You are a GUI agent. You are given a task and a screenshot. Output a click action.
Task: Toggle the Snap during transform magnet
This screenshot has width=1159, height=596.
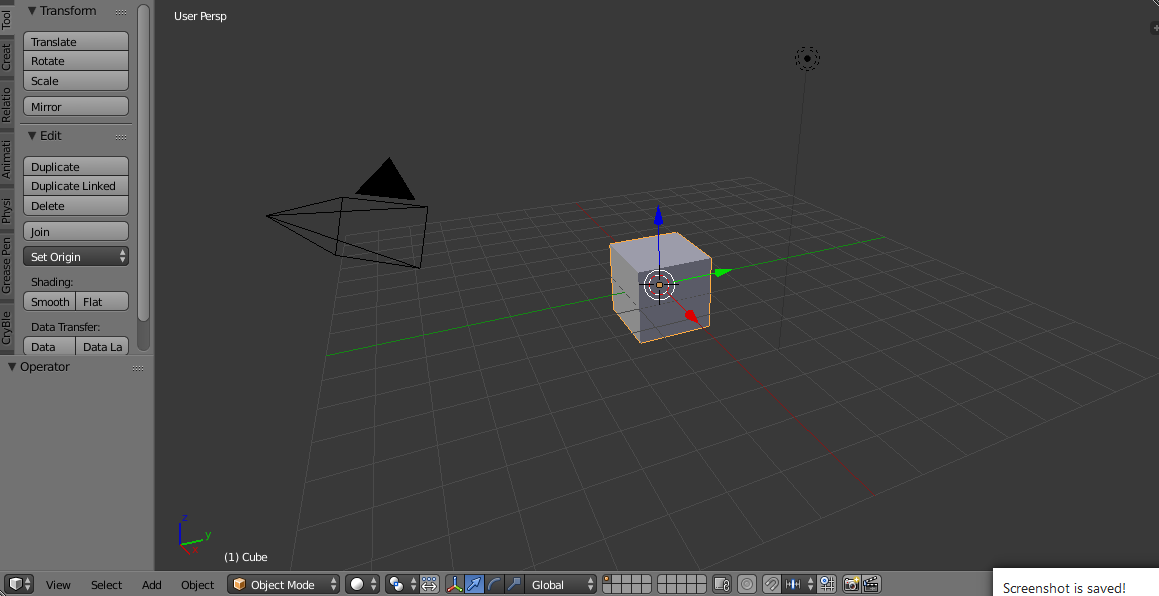click(x=772, y=584)
